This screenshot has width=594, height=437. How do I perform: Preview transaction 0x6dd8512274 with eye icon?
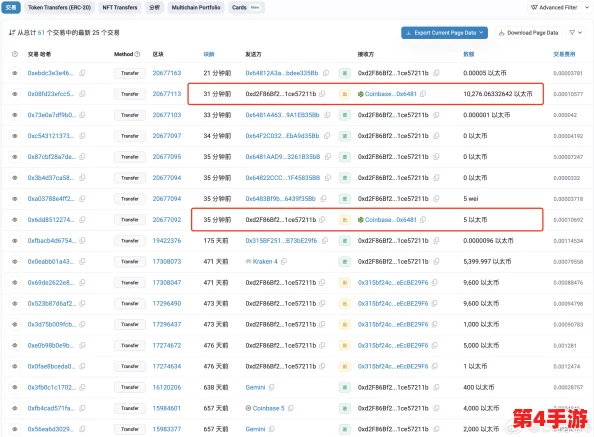pyautogui.click(x=15, y=220)
